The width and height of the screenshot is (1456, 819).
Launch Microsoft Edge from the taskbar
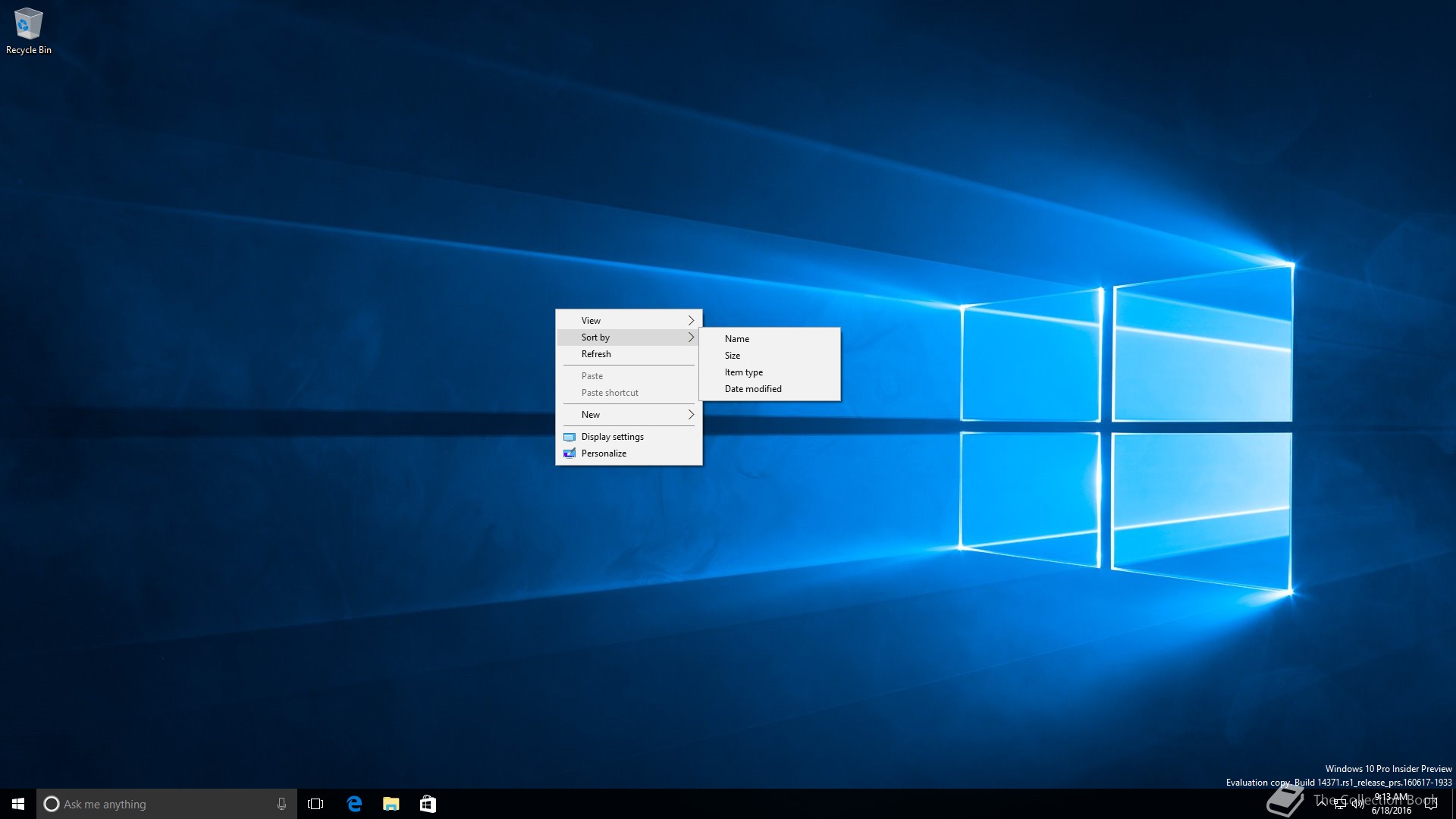pyautogui.click(x=354, y=804)
